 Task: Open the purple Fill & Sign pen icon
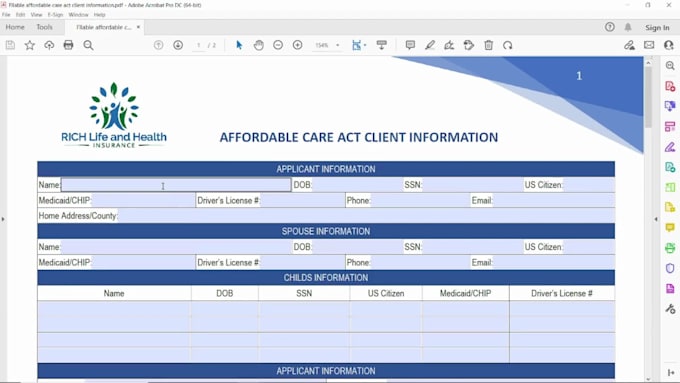(x=670, y=147)
